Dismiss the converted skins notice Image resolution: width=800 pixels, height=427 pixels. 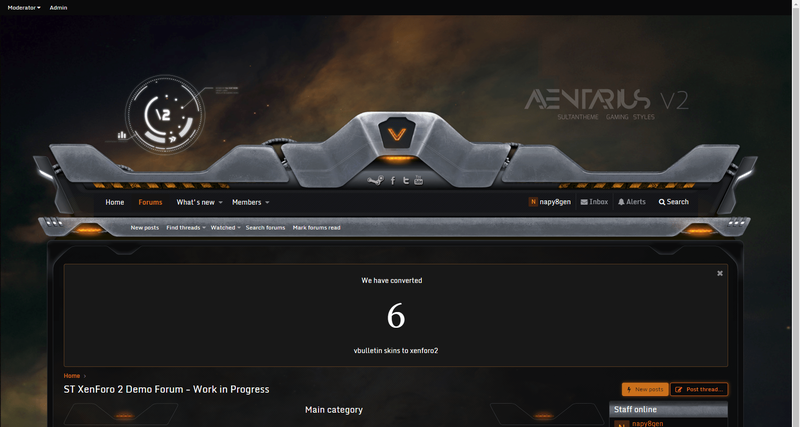719,273
